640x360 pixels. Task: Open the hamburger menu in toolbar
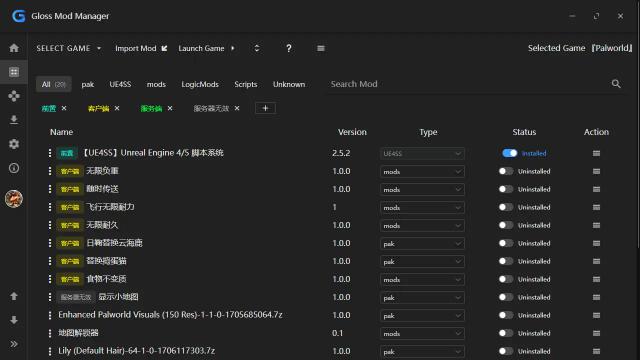click(x=321, y=48)
